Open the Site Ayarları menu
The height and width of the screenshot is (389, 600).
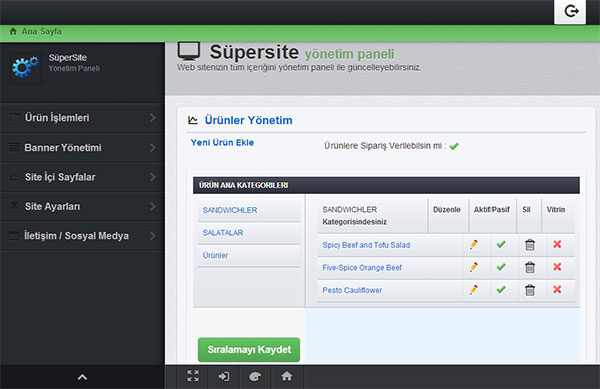point(82,207)
